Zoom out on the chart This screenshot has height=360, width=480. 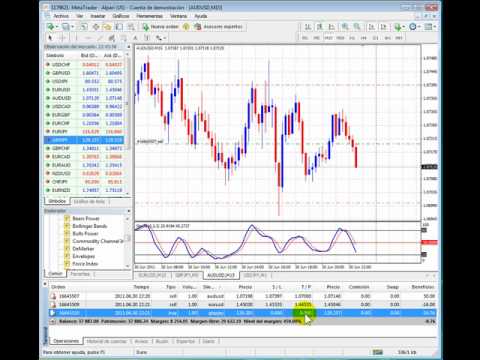click(x=357, y=27)
